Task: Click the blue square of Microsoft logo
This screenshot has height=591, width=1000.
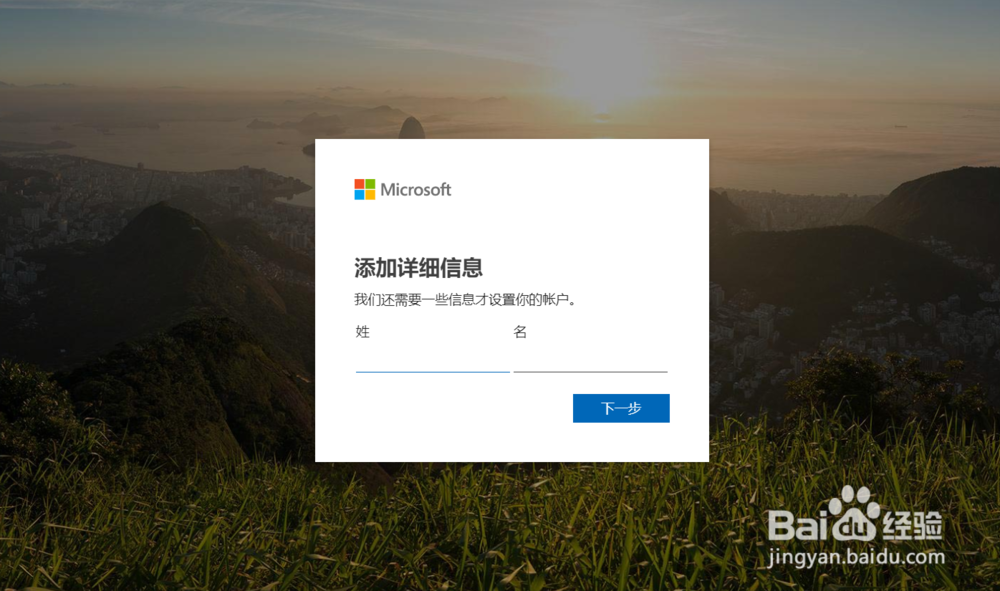Action: (360, 194)
